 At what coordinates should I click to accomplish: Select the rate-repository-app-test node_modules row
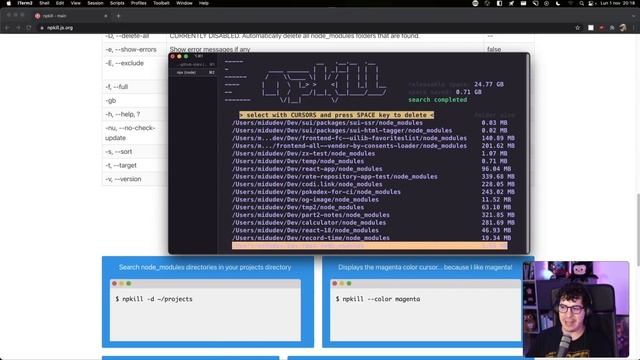(x=373, y=177)
